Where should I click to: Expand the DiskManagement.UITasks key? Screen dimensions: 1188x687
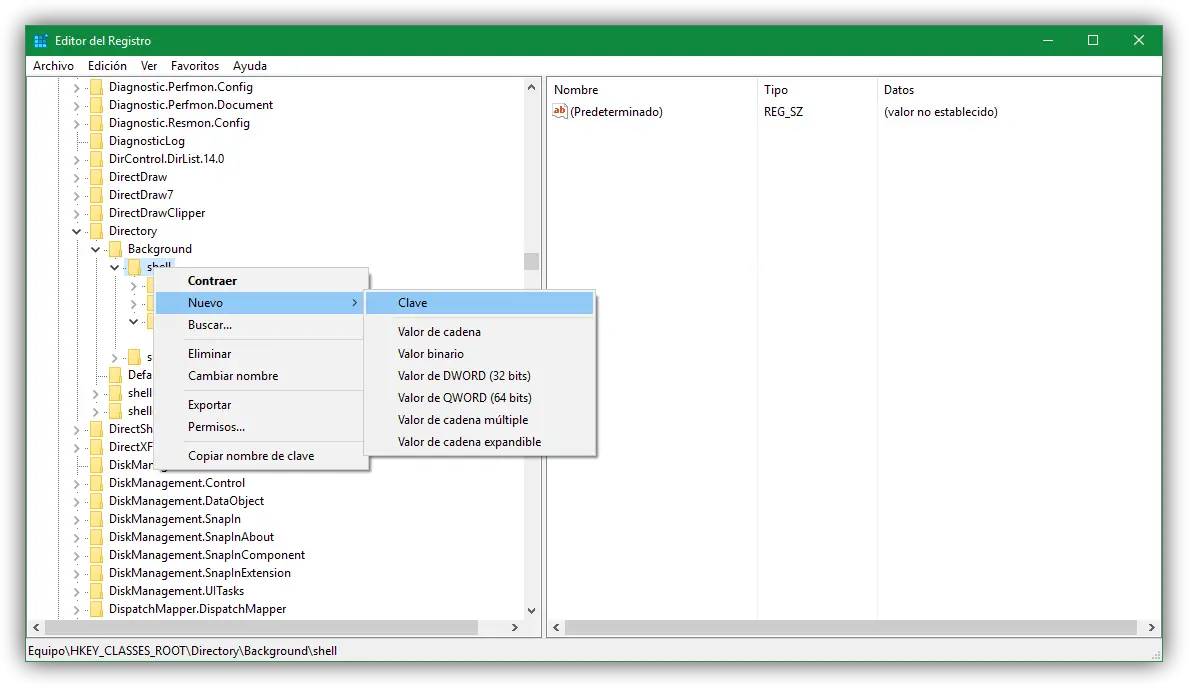[x=77, y=592]
